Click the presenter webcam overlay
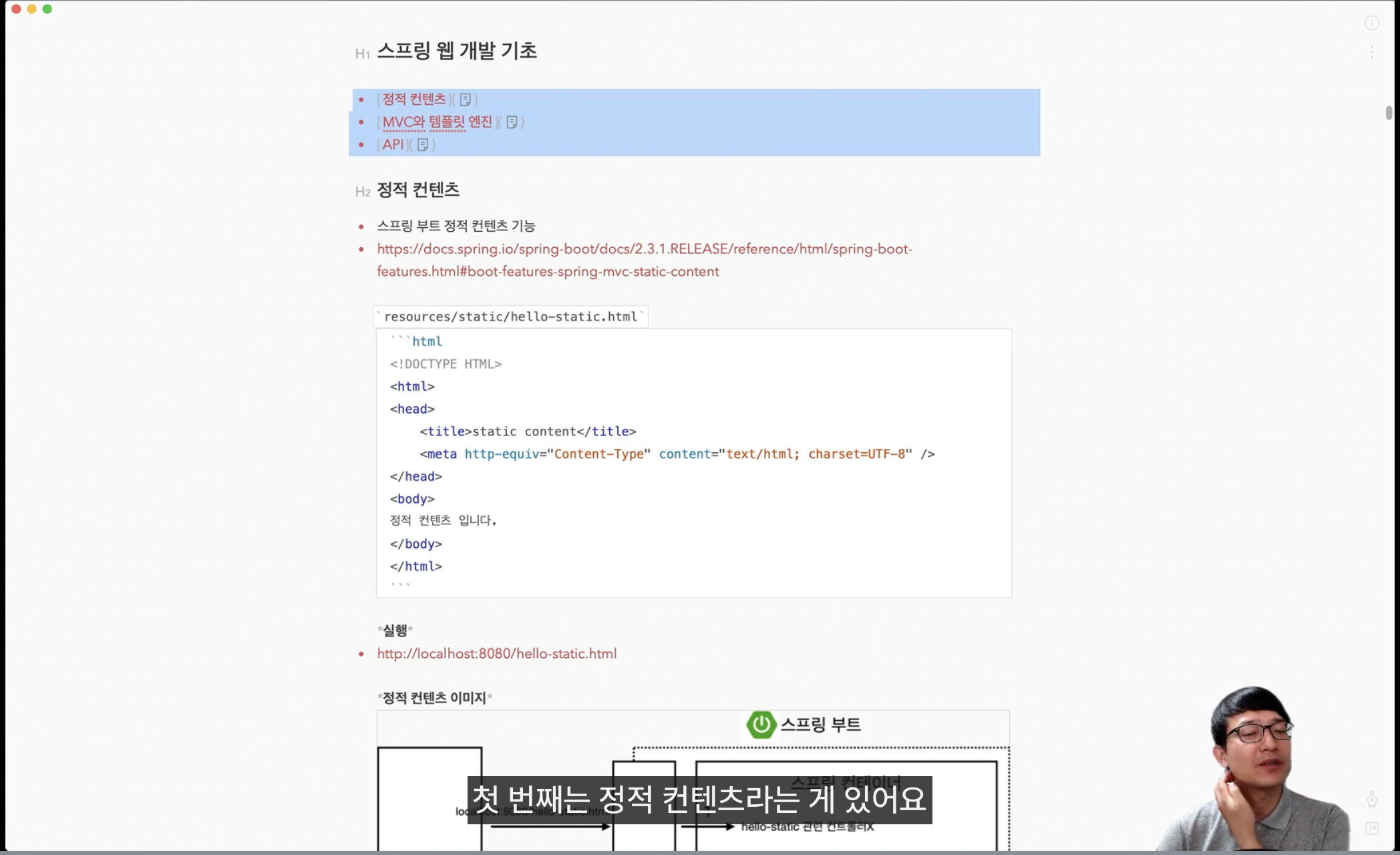Image resolution: width=1400 pixels, height=855 pixels. 1252,768
